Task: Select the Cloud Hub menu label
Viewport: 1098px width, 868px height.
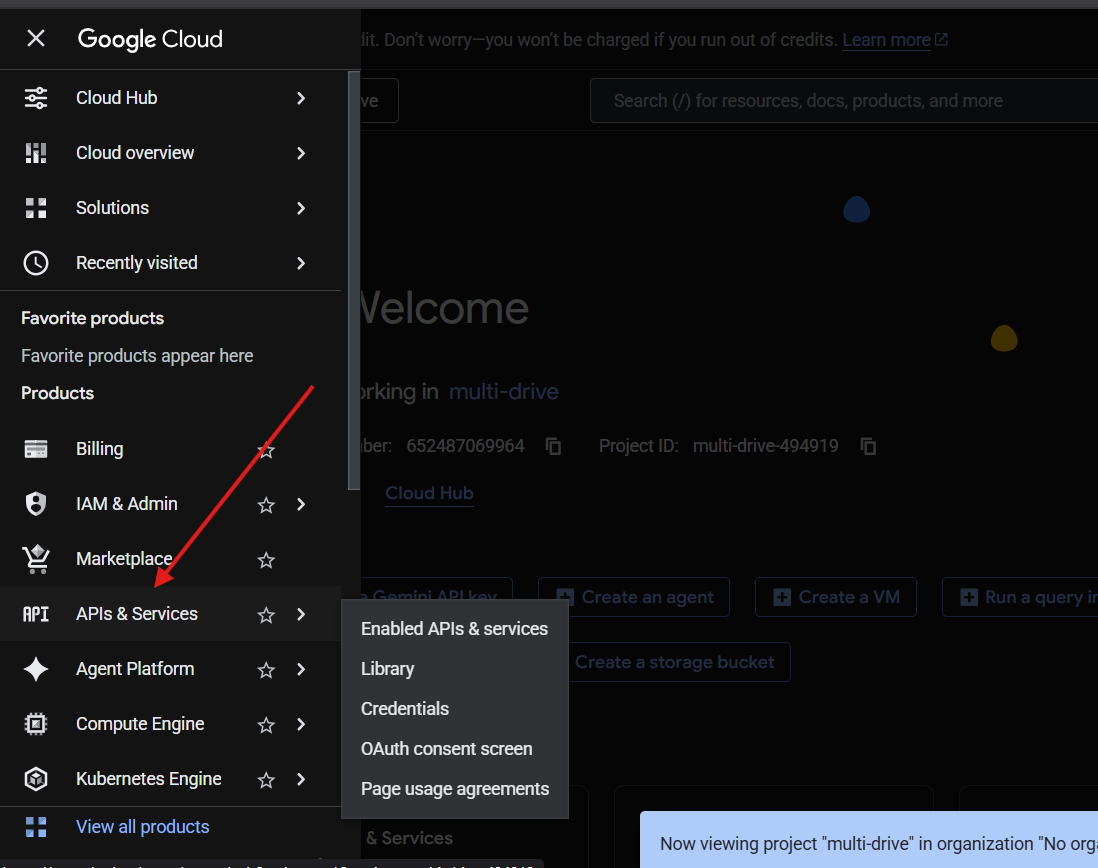Action: tap(116, 98)
